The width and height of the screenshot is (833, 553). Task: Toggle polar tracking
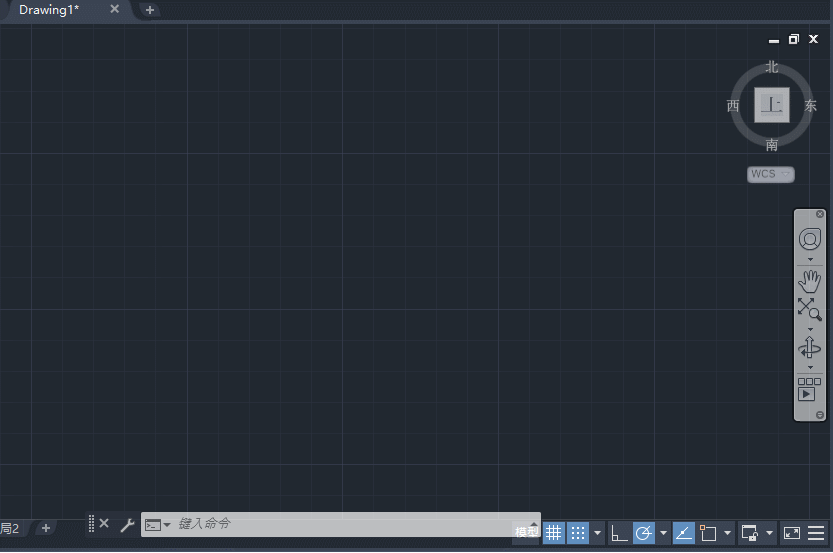point(644,533)
